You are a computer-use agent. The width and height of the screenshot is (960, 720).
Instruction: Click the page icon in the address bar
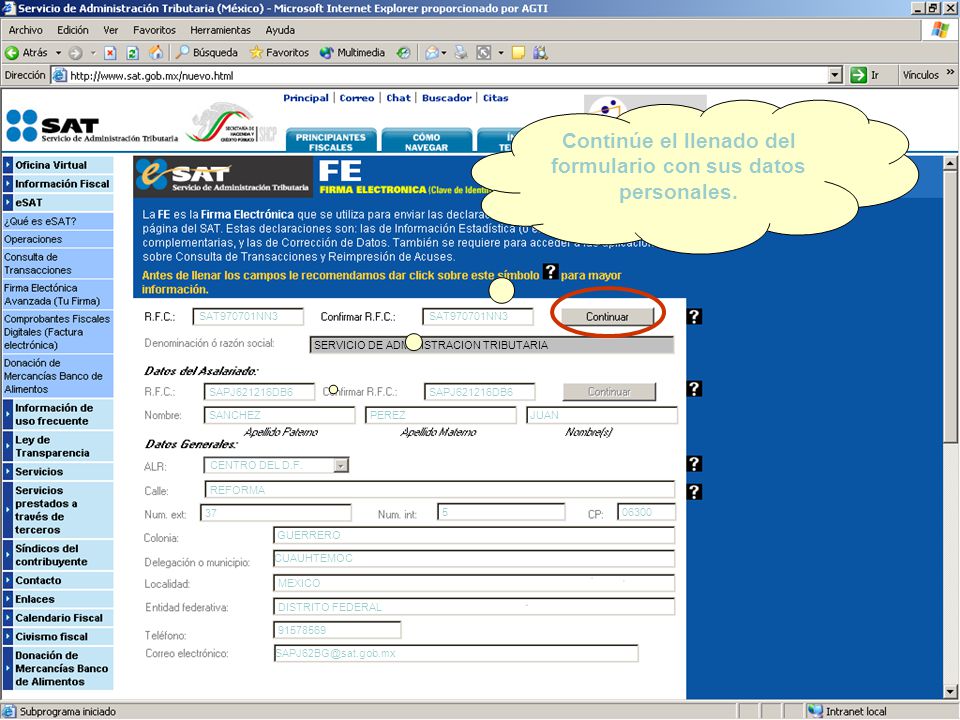click(x=59, y=75)
